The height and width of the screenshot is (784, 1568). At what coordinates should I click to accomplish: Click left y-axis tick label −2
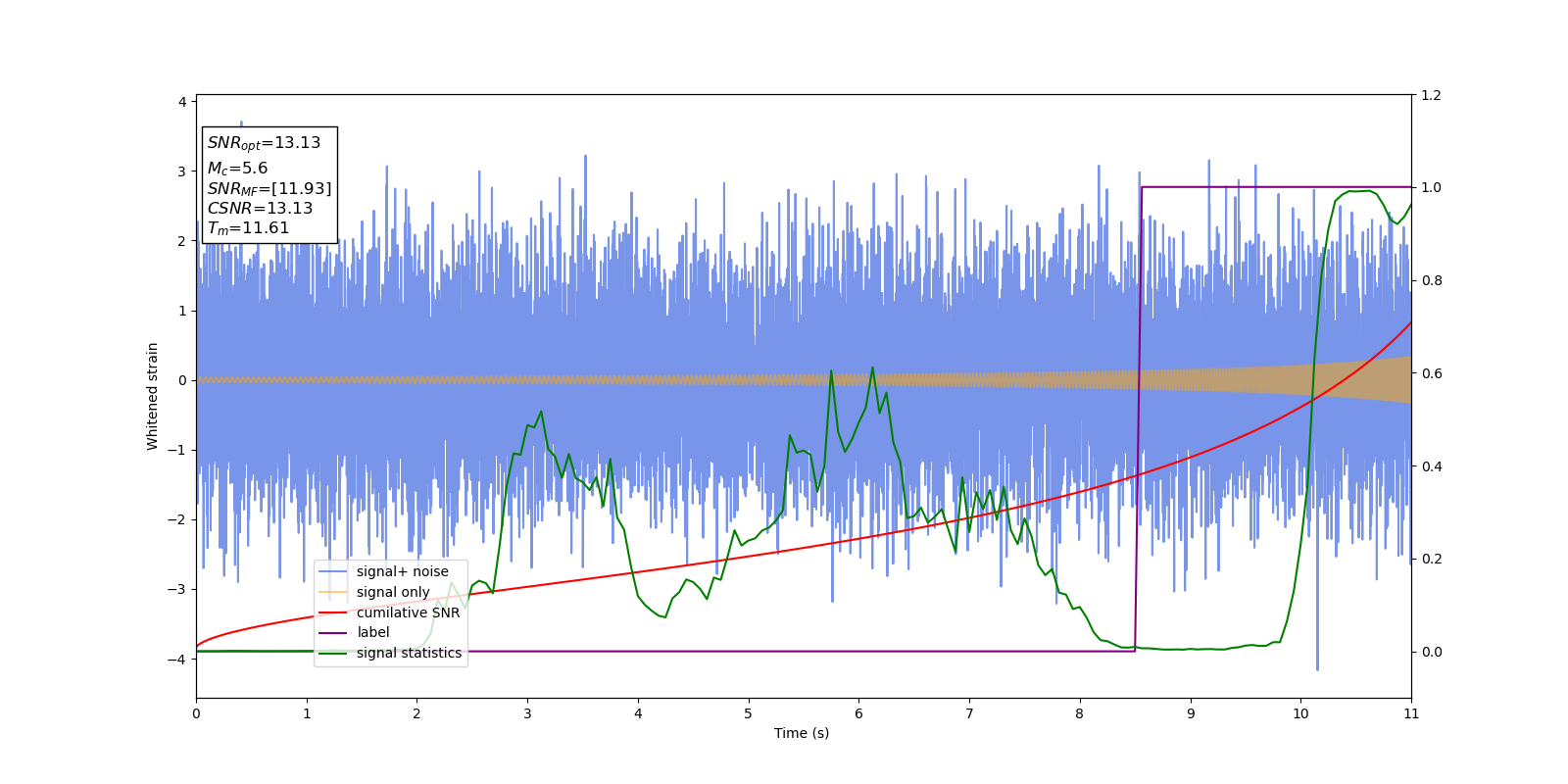pos(176,519)
